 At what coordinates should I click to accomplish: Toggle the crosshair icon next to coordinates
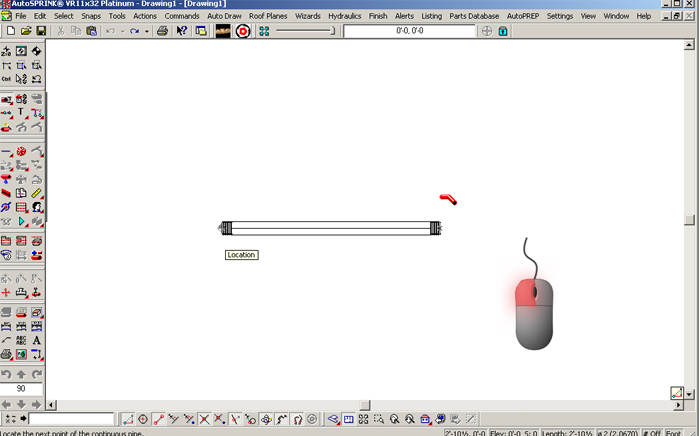tap(487, 31)
